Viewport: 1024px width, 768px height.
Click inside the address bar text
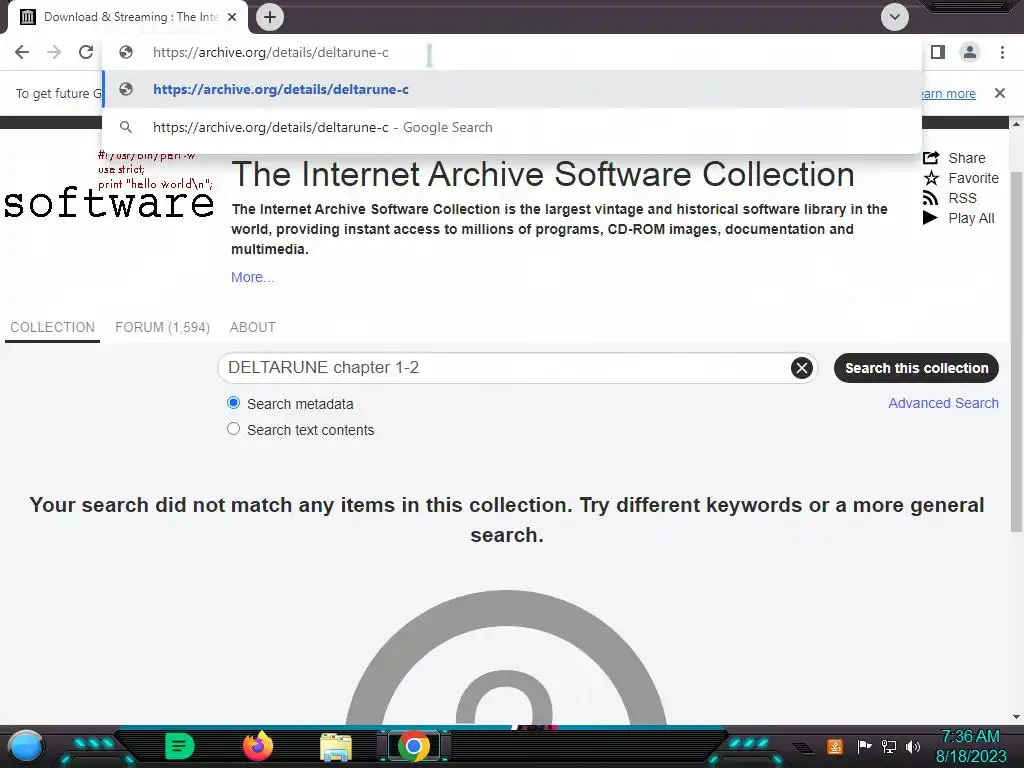(271, 52)
